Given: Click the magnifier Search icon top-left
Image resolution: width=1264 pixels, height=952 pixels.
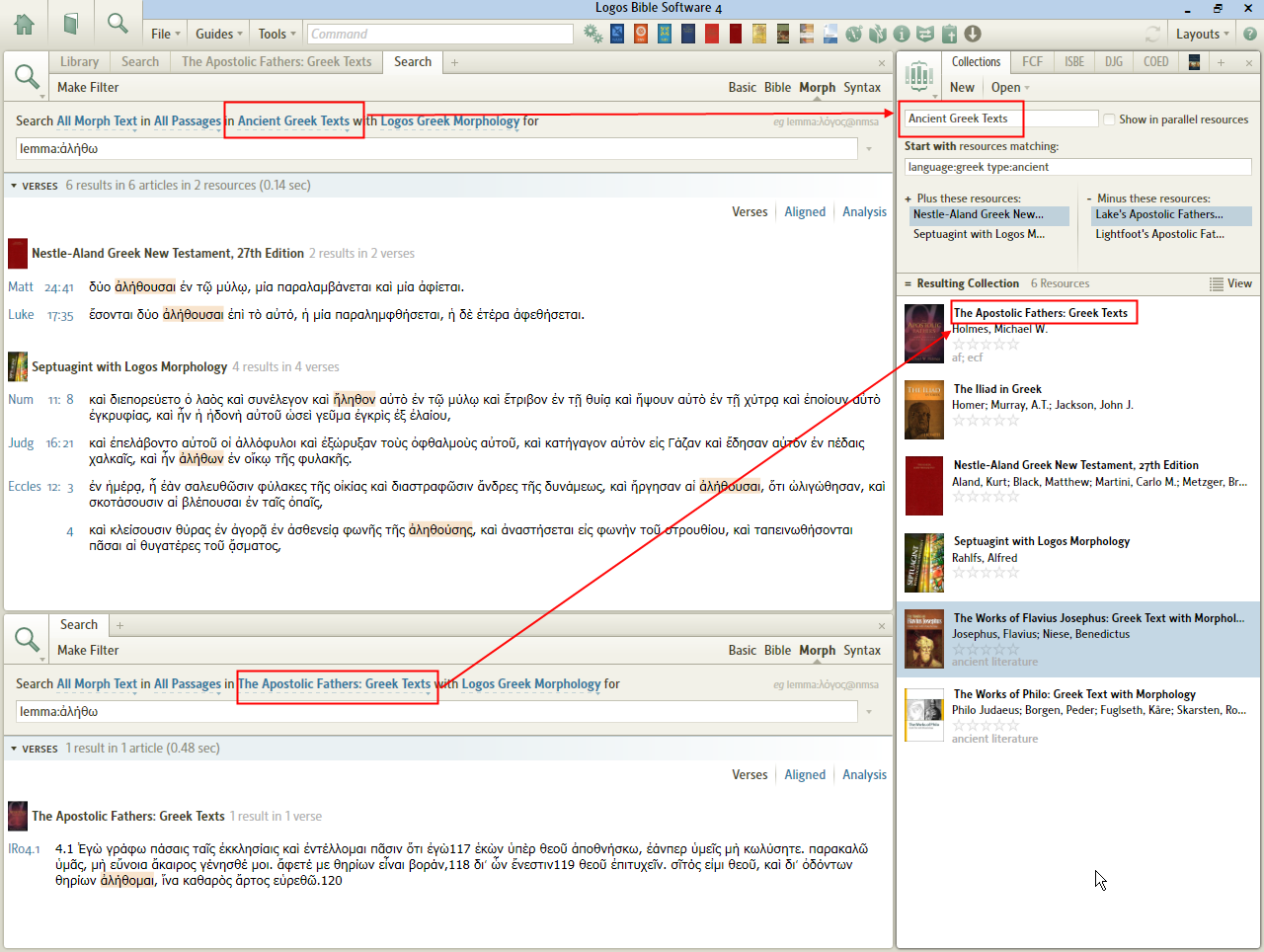Looking at the screenshot, I should pos(118,24).
